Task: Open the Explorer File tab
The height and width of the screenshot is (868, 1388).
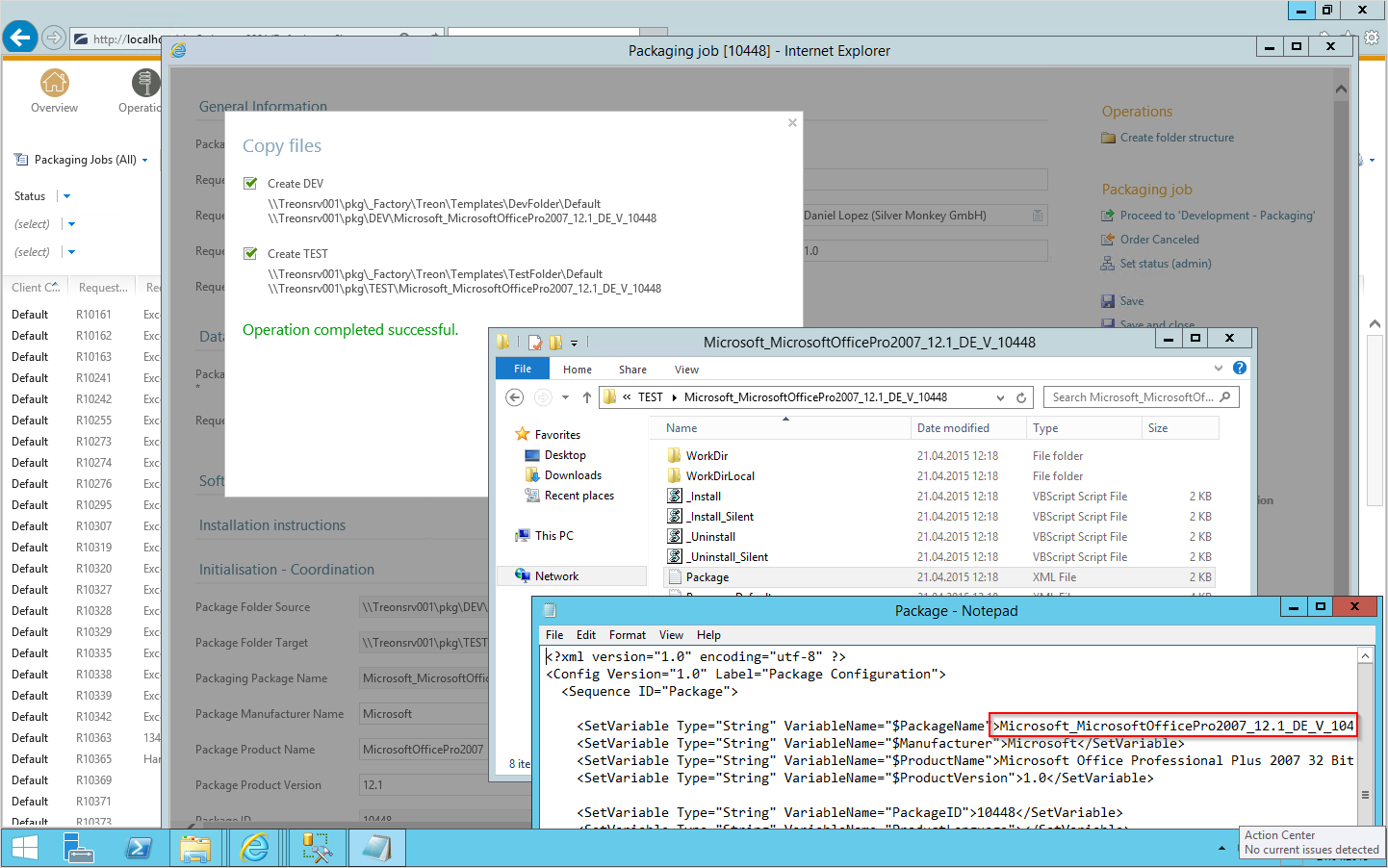Action: [x=523, y=369]
